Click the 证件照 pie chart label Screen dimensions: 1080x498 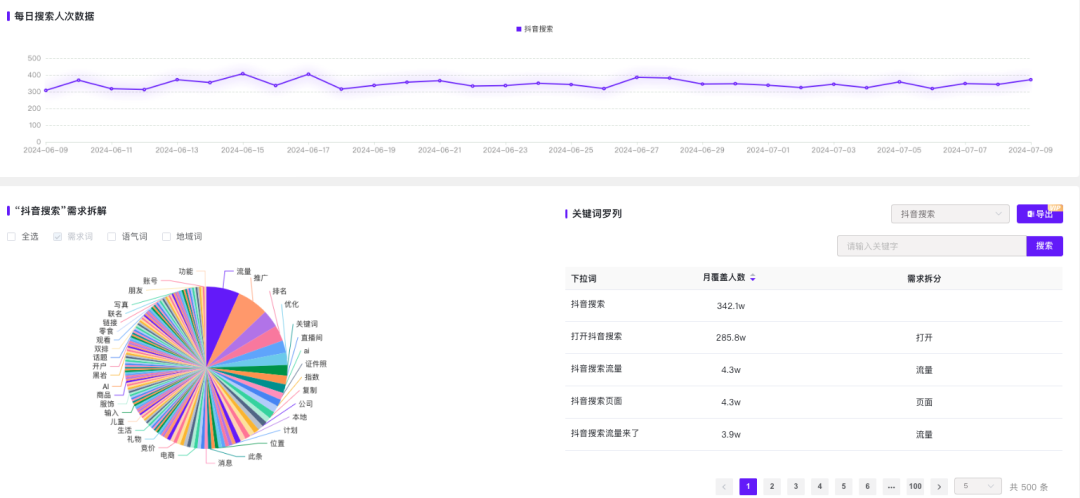coord(316,364)
